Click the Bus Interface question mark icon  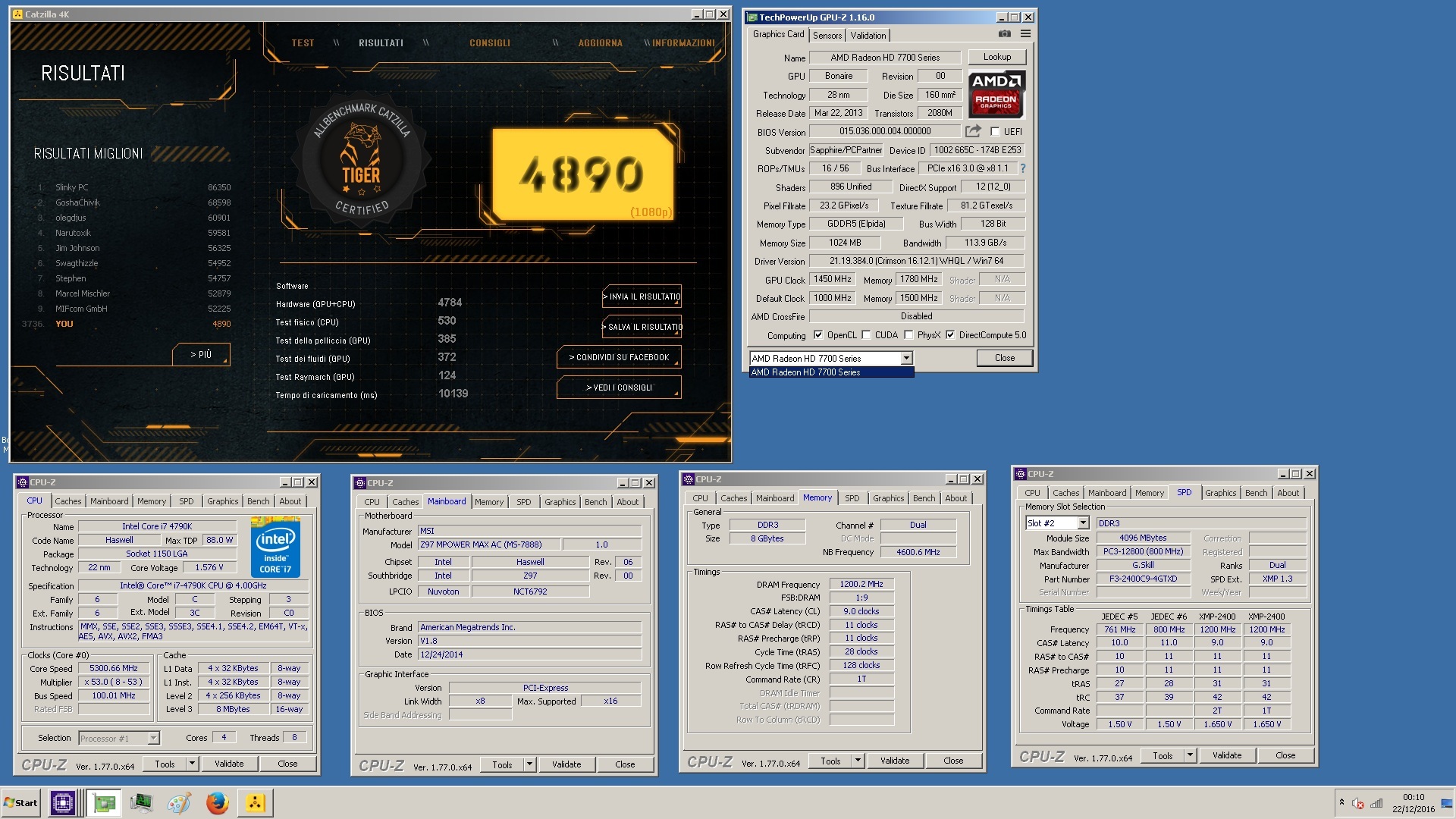(x=1022, y=168)
